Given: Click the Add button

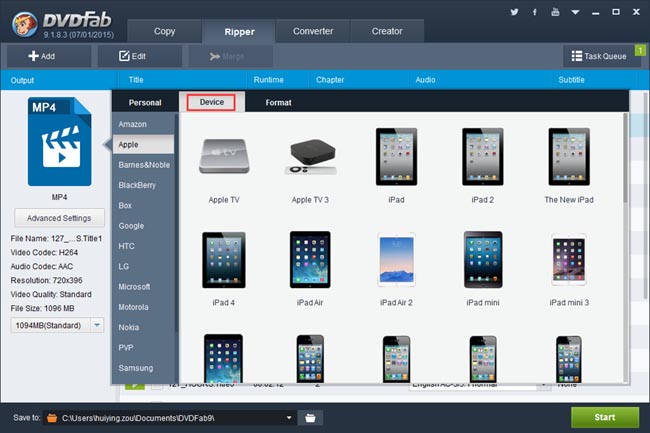Looking at the screenshot, I should (x=49, y=56).
